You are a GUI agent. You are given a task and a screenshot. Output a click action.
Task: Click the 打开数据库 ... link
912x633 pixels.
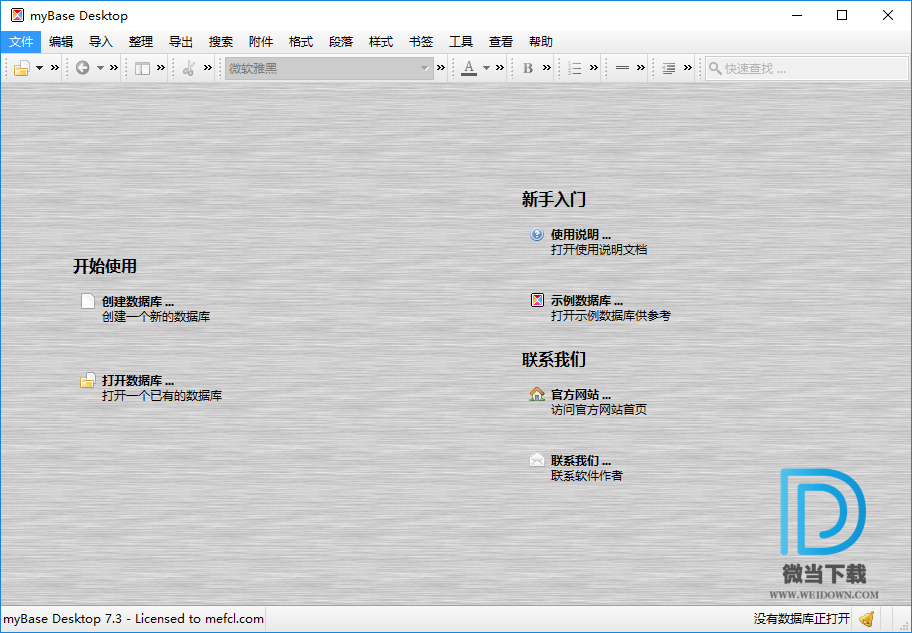click(138, 380)
